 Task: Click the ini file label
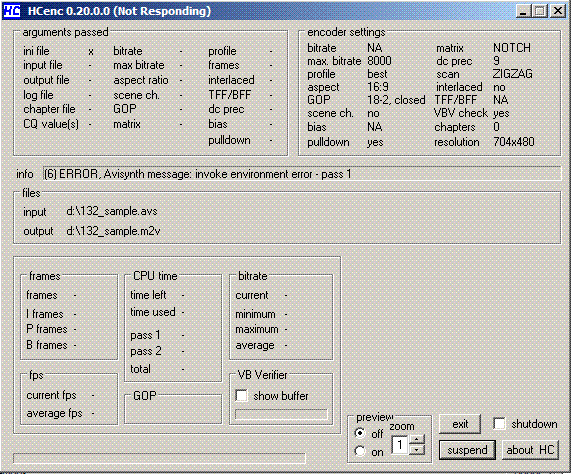click(36, 51)
